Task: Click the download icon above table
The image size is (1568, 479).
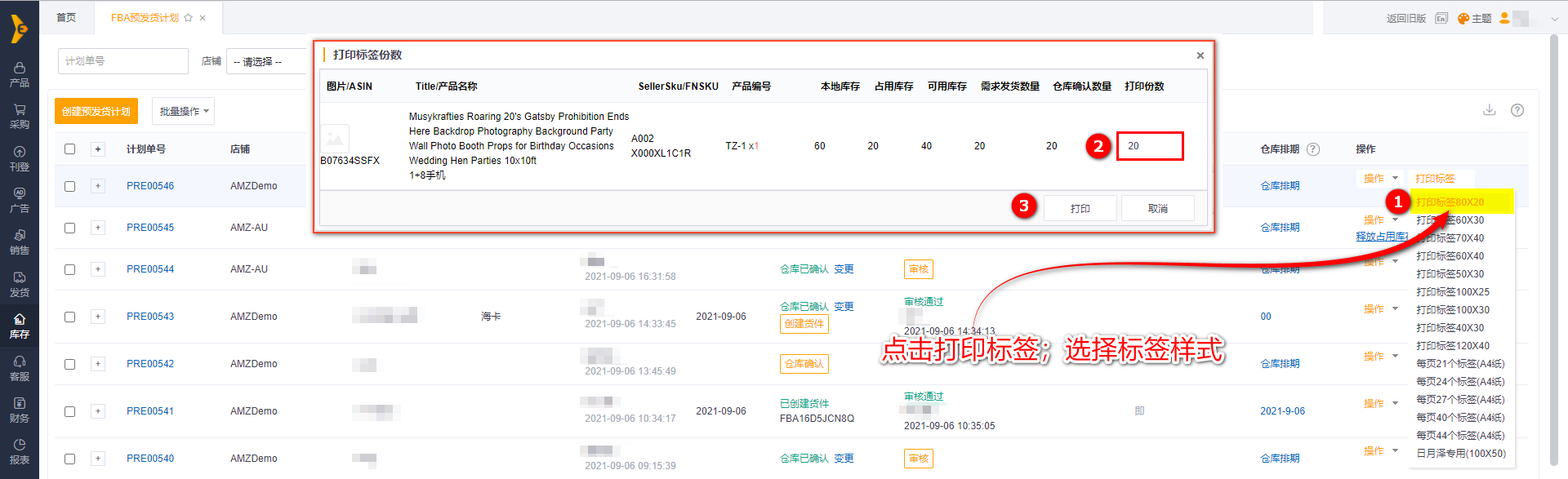Action: [1490, 110]
